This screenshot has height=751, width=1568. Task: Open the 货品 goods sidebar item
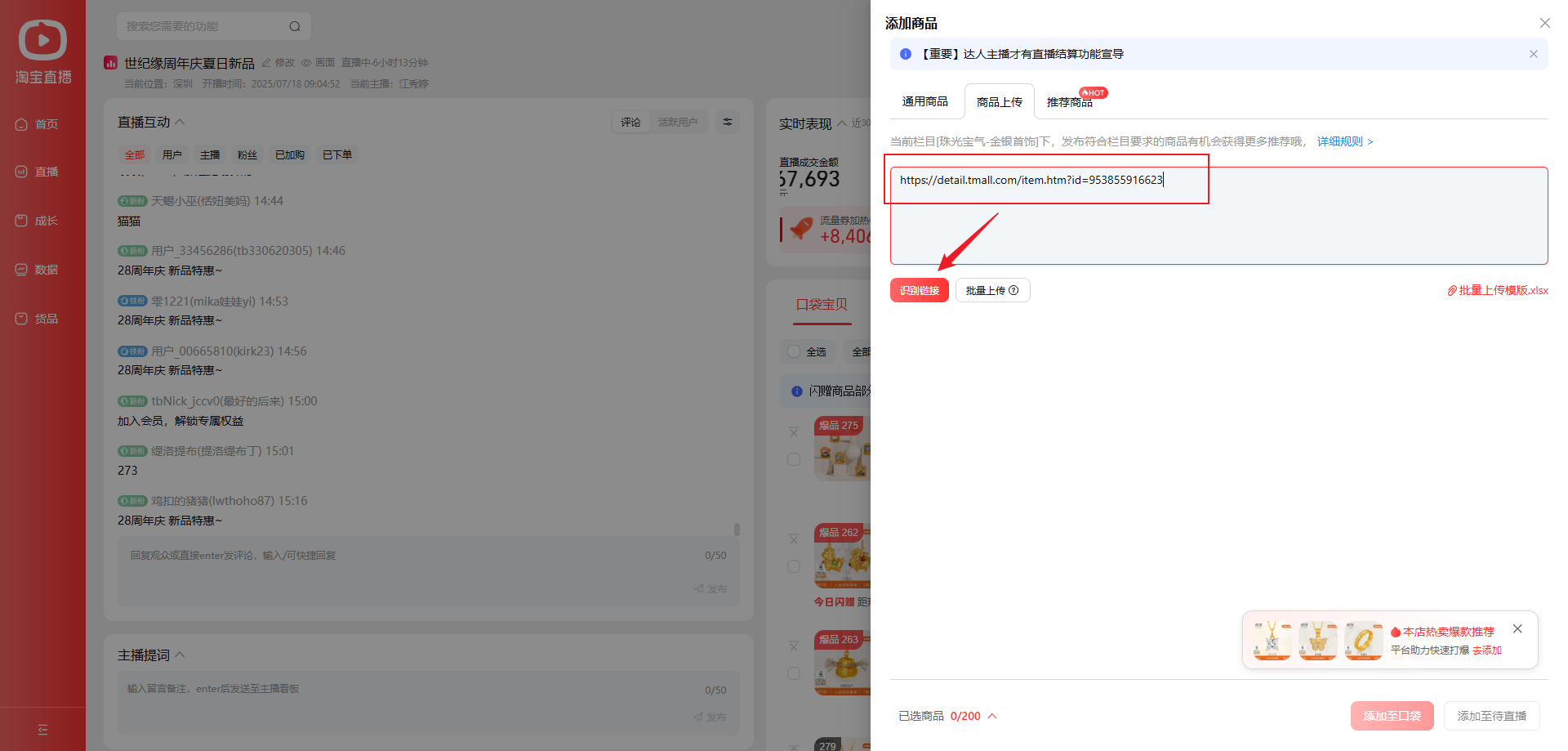(x=38, y=319)
